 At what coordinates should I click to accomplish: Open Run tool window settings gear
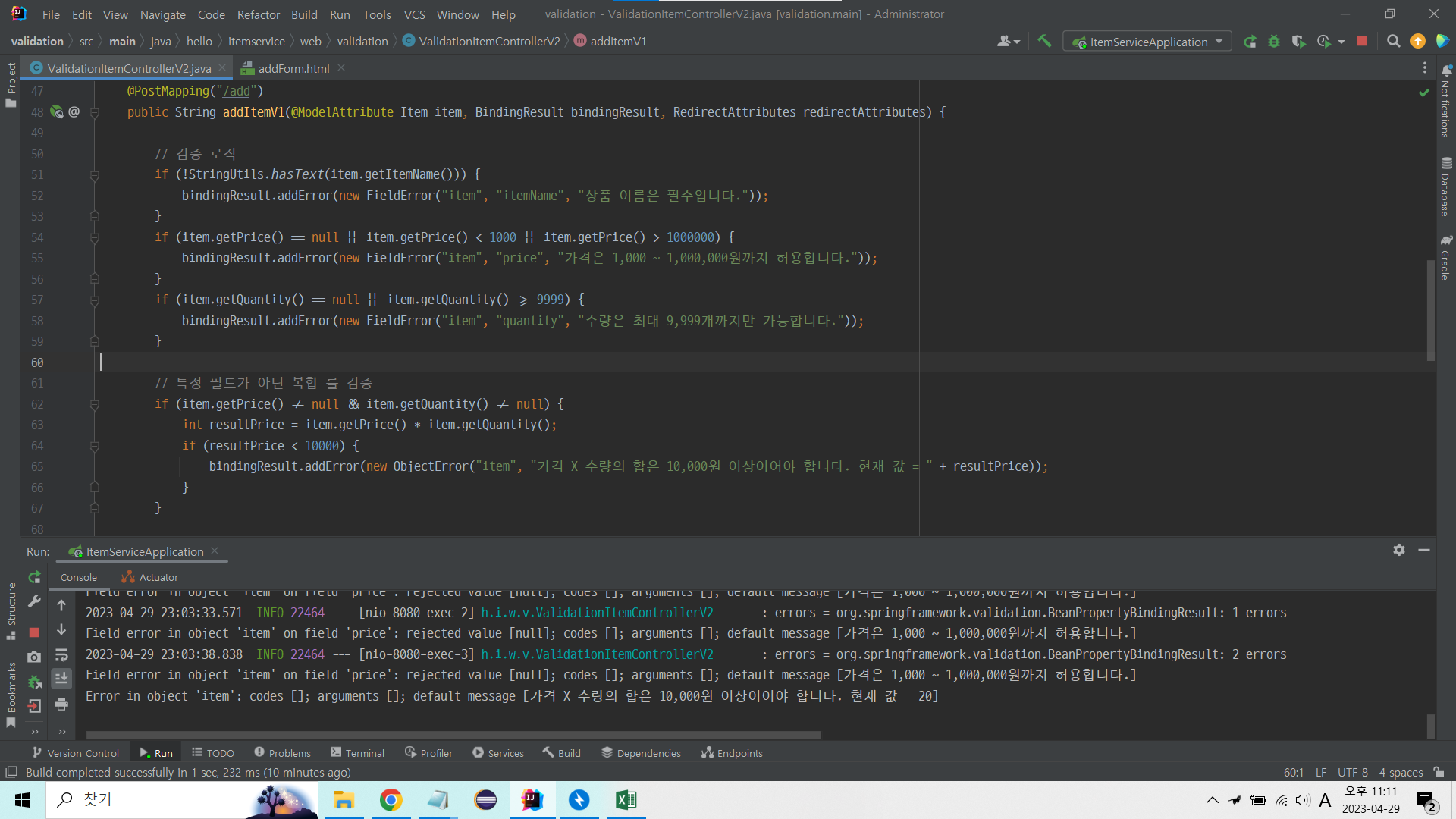click(1399, 550)
